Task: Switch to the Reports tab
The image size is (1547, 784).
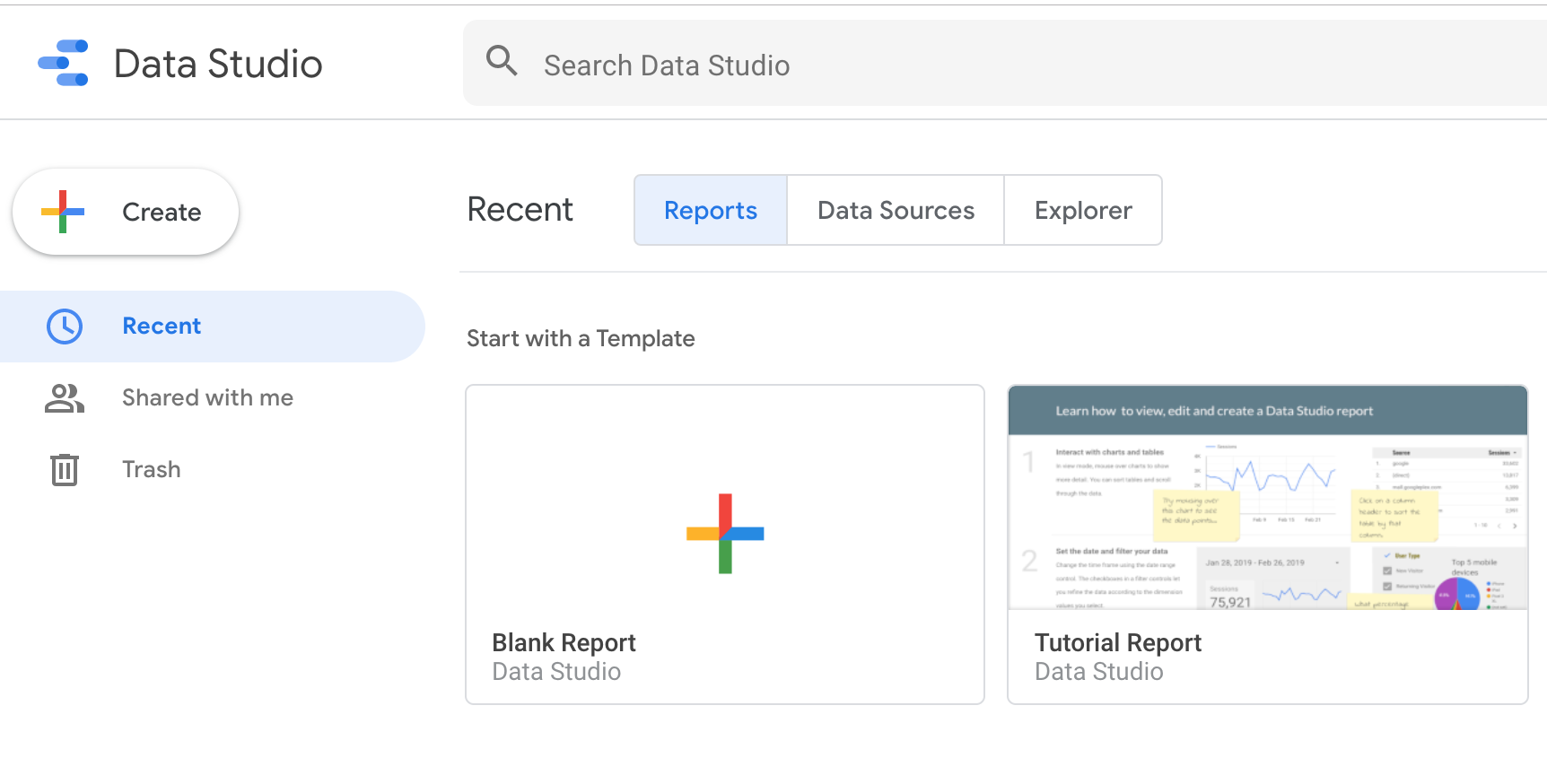Action: pos(711,210)
